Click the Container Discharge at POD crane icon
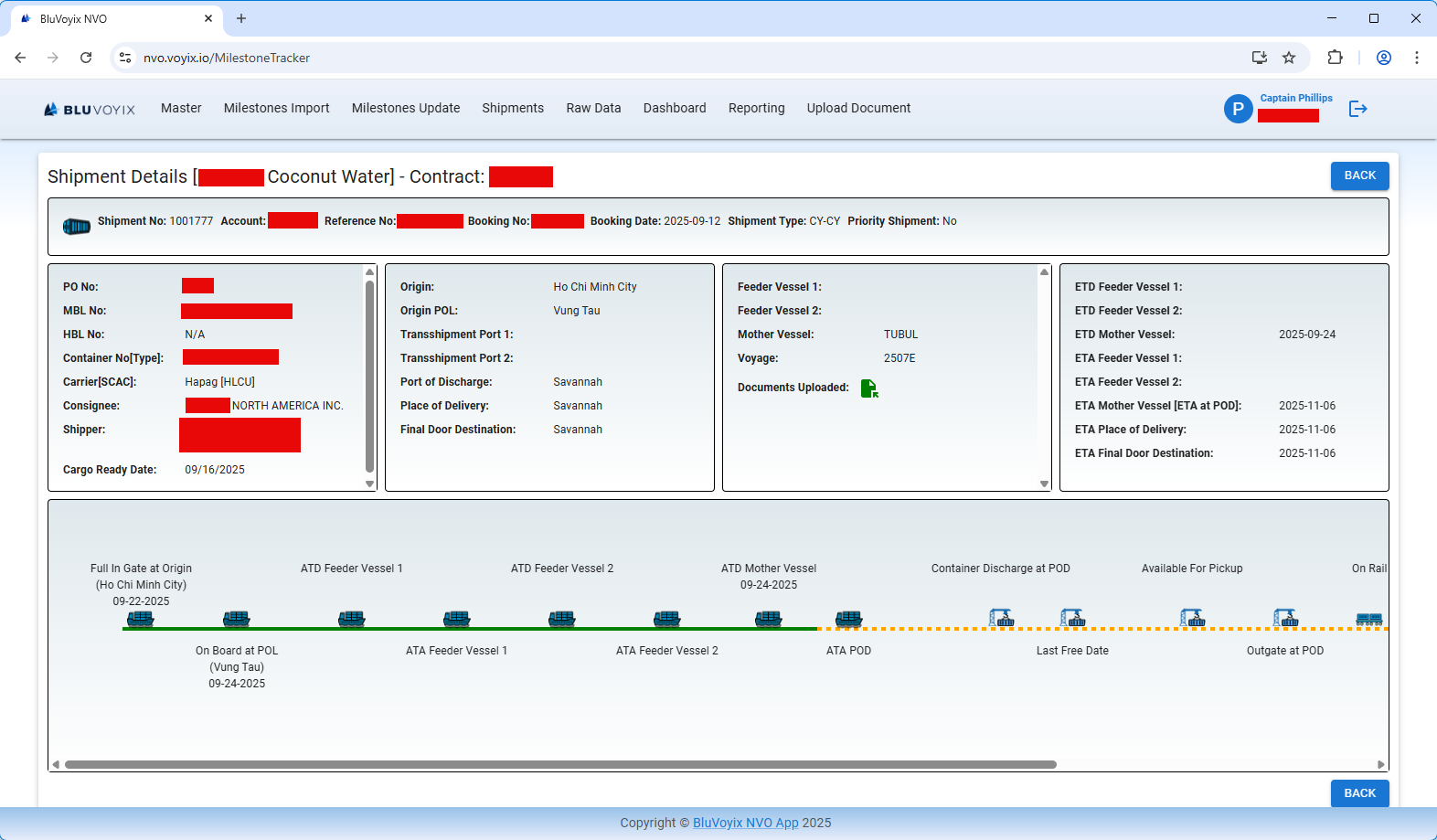The width and height of the screenshot is (1437, 840). [x=1001, y=619]
